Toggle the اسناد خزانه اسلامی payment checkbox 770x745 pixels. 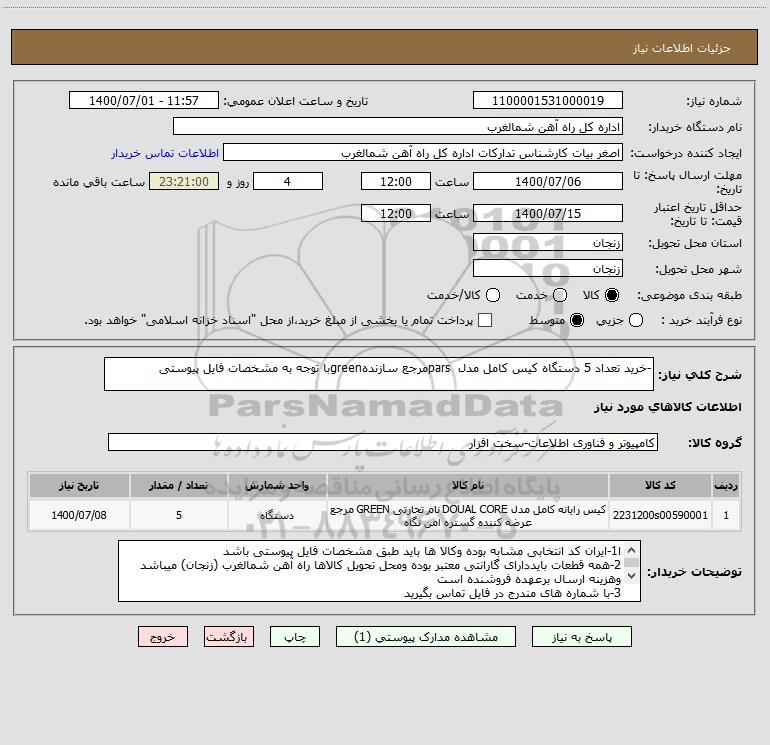click(485, 320)
